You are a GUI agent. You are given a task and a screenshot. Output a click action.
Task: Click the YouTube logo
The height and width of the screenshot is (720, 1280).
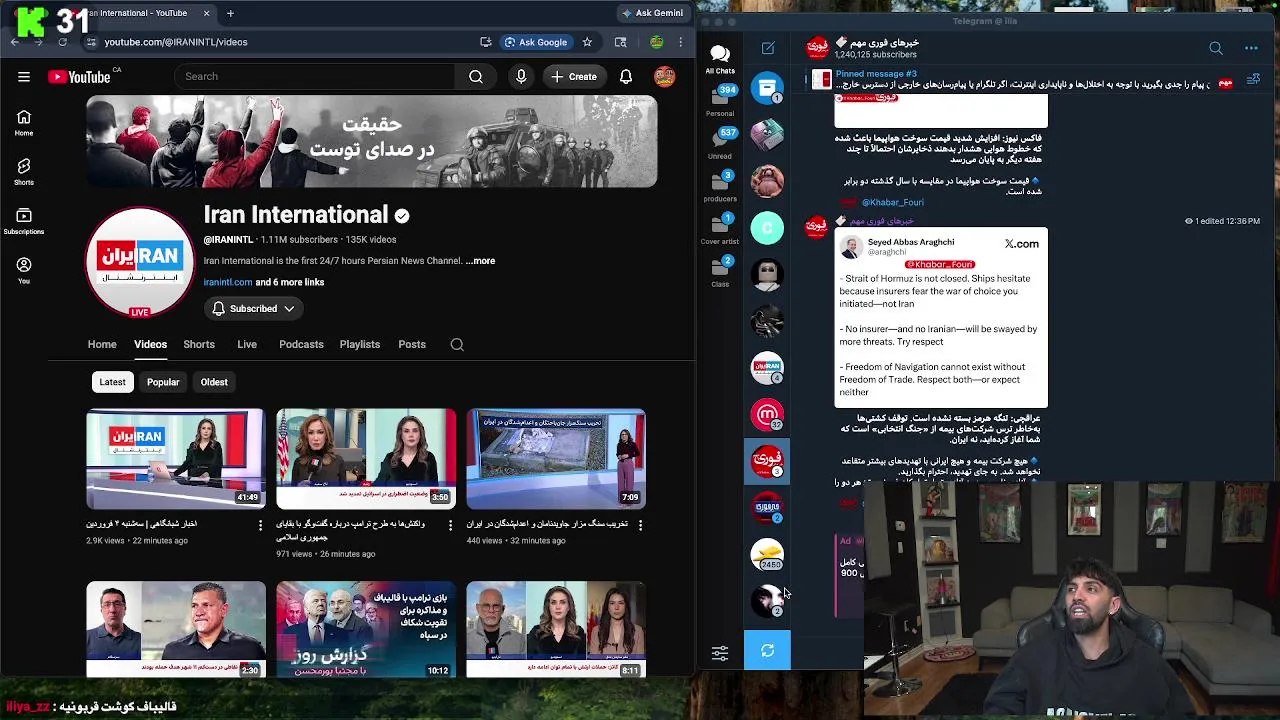point(79,77)
